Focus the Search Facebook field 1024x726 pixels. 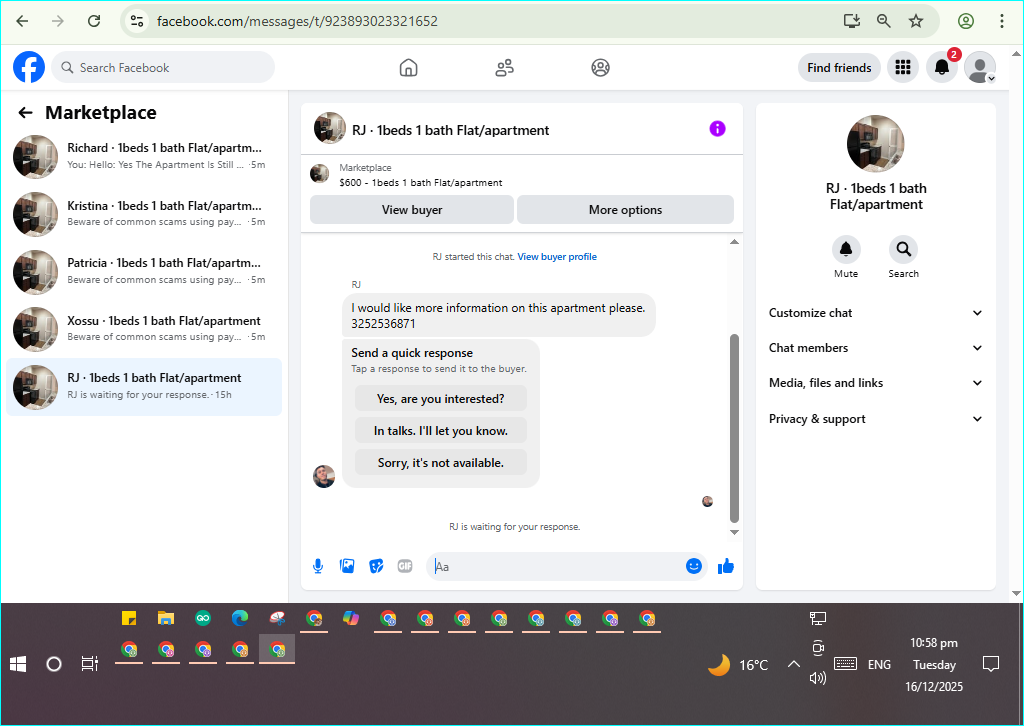163,67
